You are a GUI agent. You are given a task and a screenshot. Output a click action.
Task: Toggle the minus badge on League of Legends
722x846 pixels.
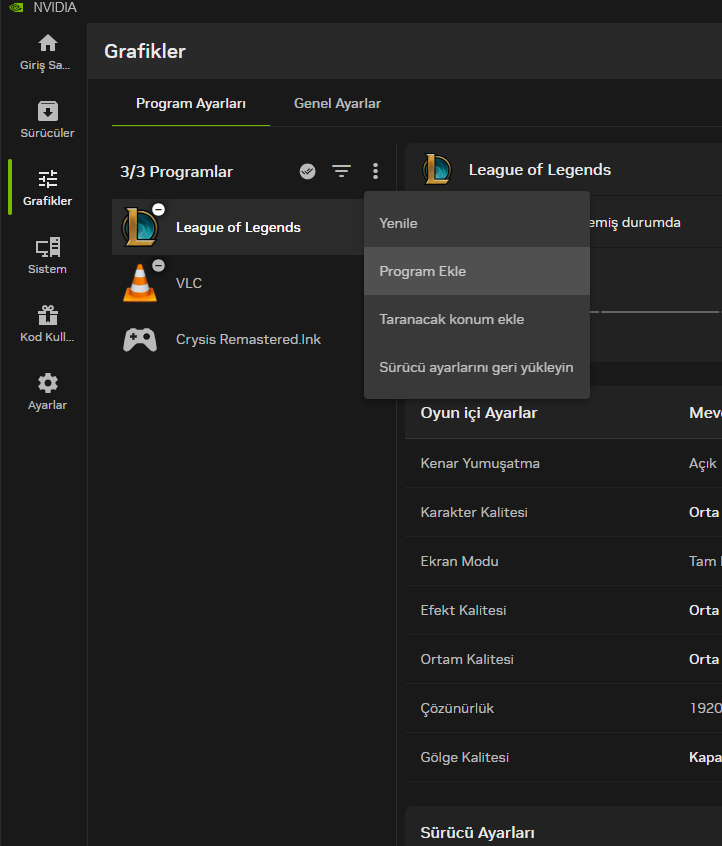click(x=158, y=210)
